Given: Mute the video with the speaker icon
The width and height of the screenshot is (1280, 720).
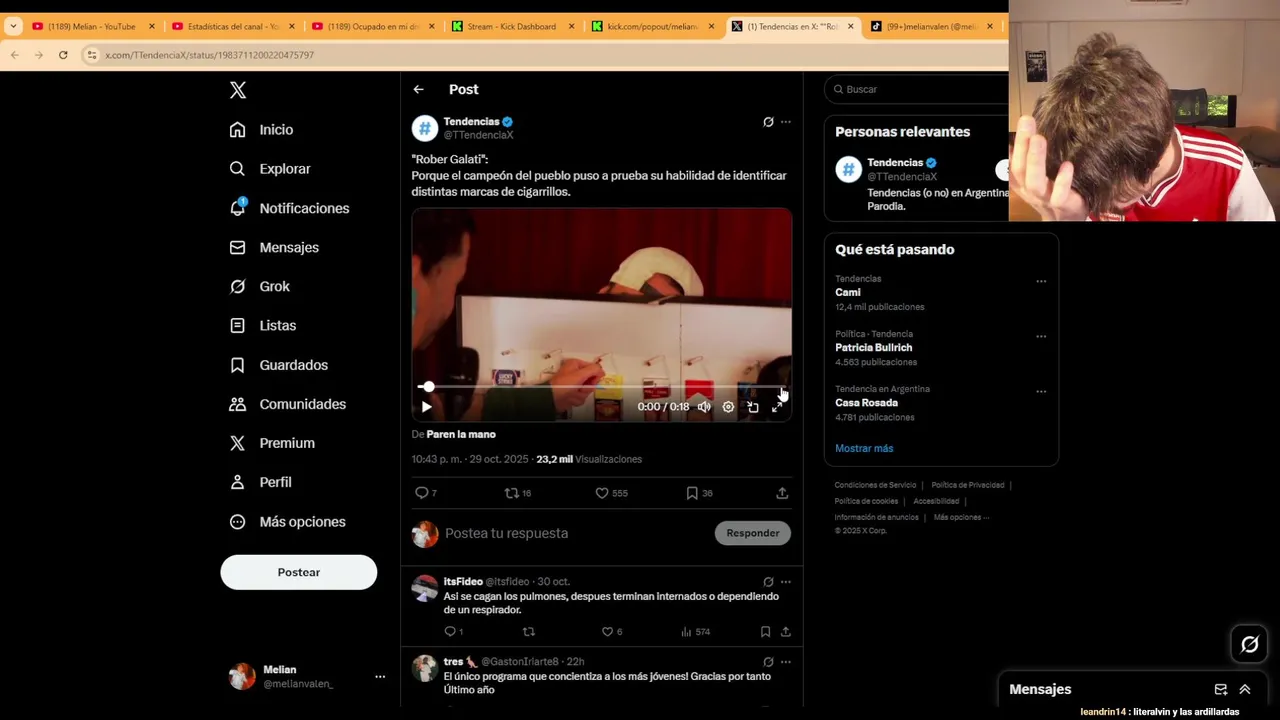Looking at the screenshot, I should coord(704,407).
